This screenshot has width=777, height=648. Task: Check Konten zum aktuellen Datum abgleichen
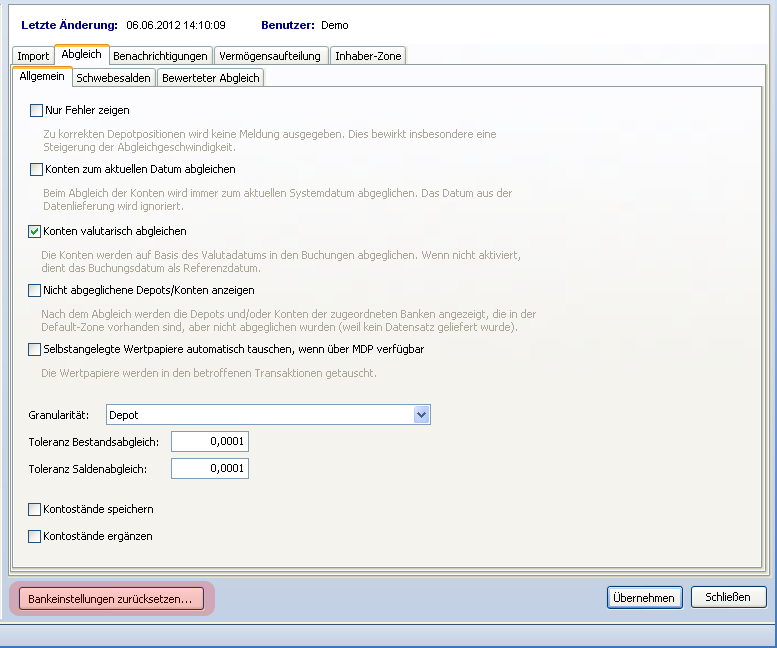pos(37,170)
